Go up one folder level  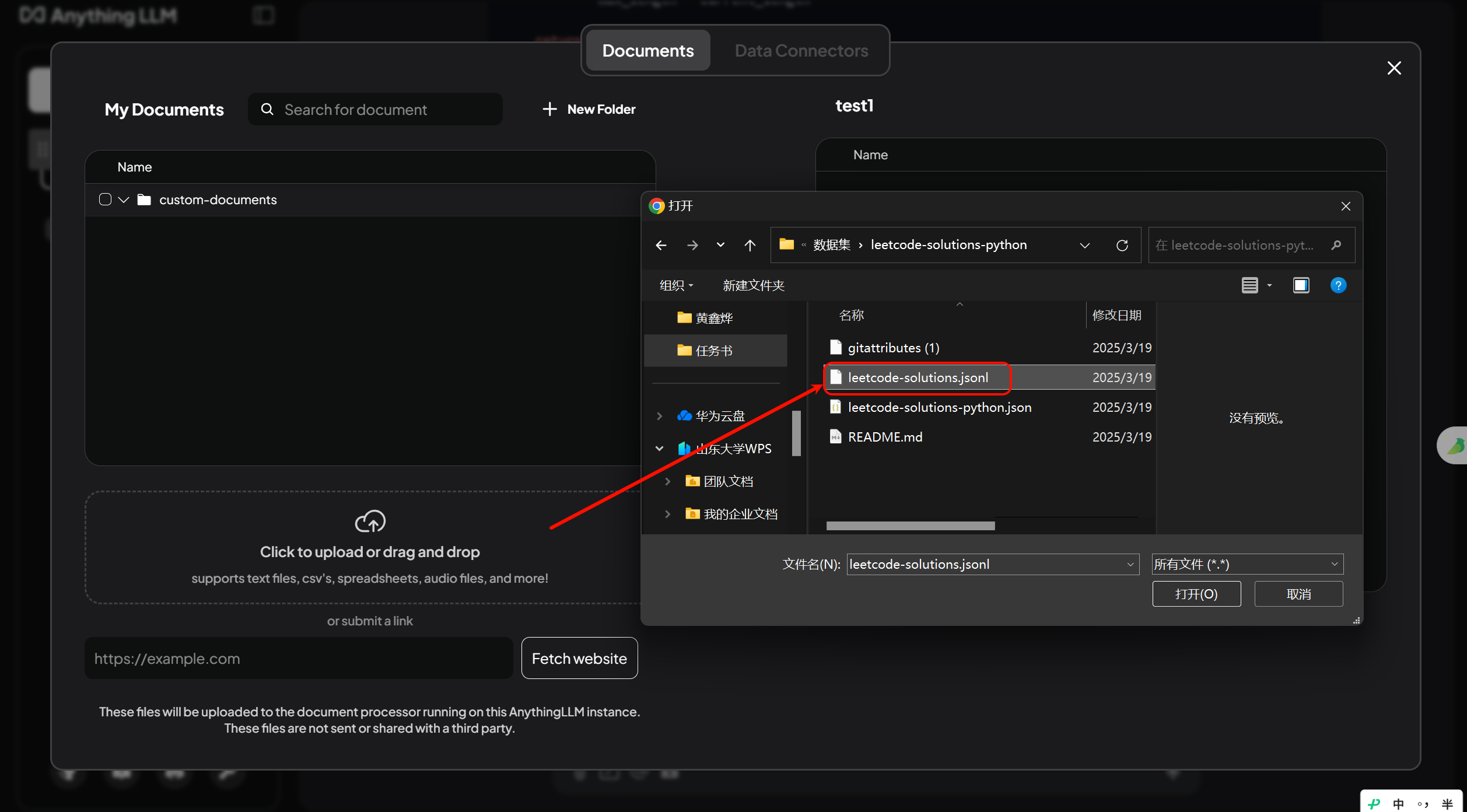tap(750, 245)
